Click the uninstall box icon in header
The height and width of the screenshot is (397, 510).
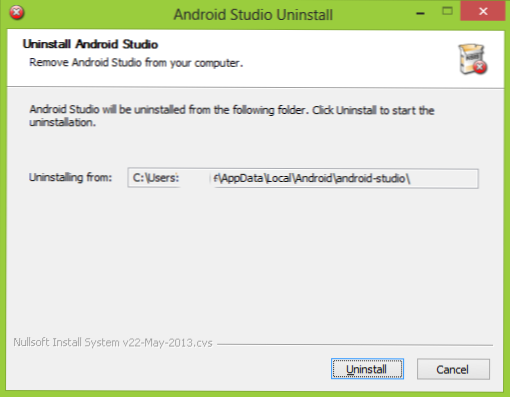[473, 59]
